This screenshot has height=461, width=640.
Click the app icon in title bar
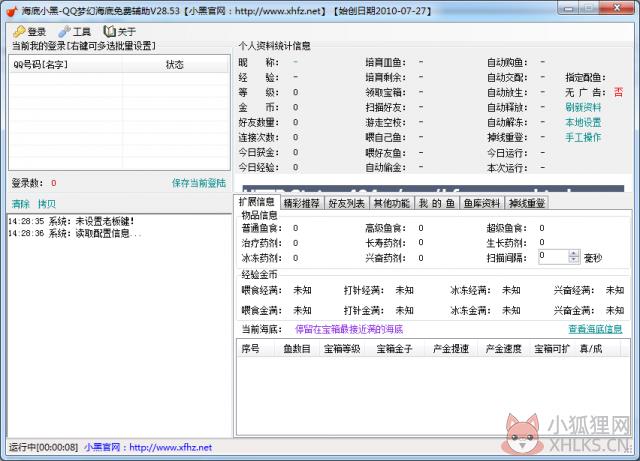coord(12,11)
